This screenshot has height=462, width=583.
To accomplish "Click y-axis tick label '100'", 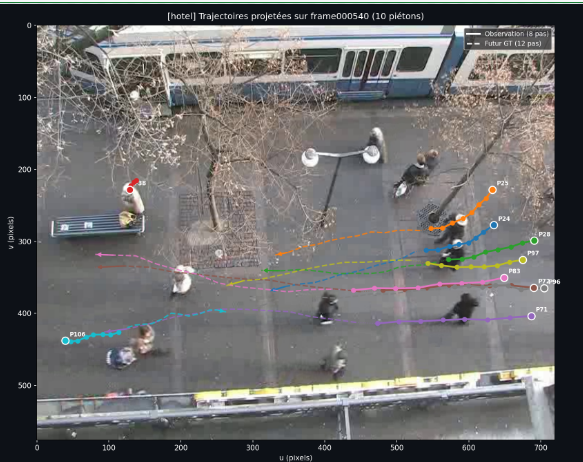I will 25,97.
